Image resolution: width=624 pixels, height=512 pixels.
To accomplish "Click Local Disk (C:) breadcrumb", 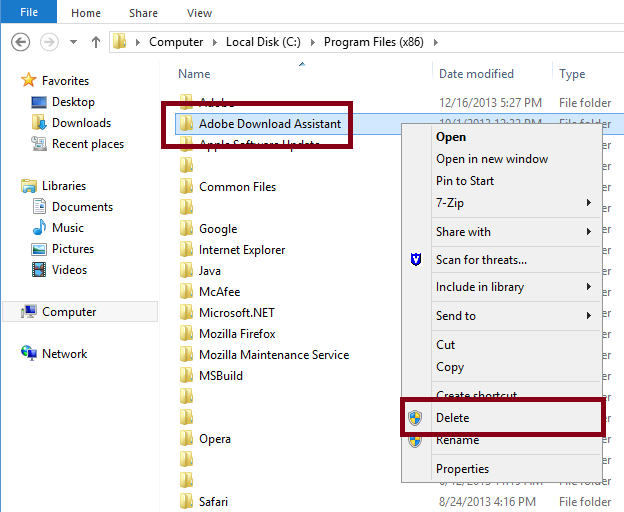I will pyautogui.click(x=263, y=42).
